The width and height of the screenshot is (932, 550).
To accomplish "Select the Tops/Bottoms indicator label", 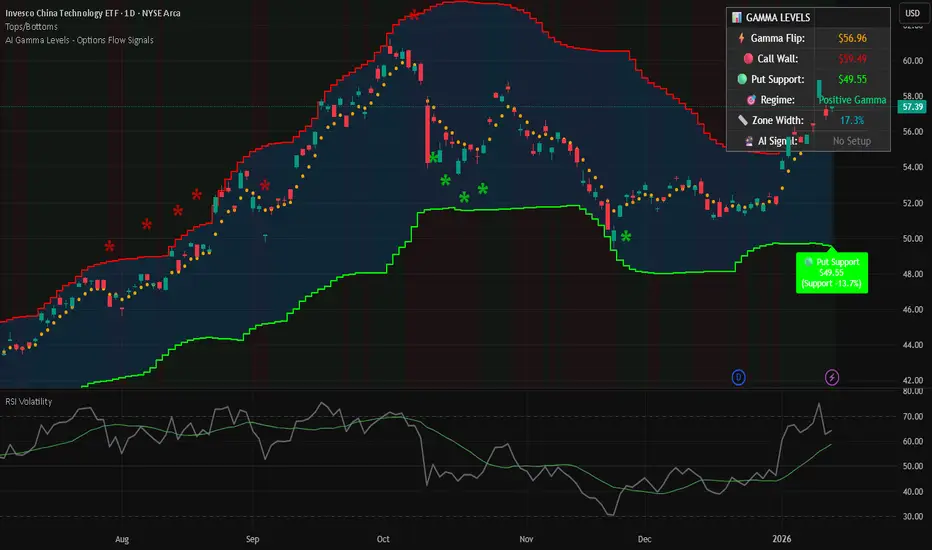I will point(32,27).
